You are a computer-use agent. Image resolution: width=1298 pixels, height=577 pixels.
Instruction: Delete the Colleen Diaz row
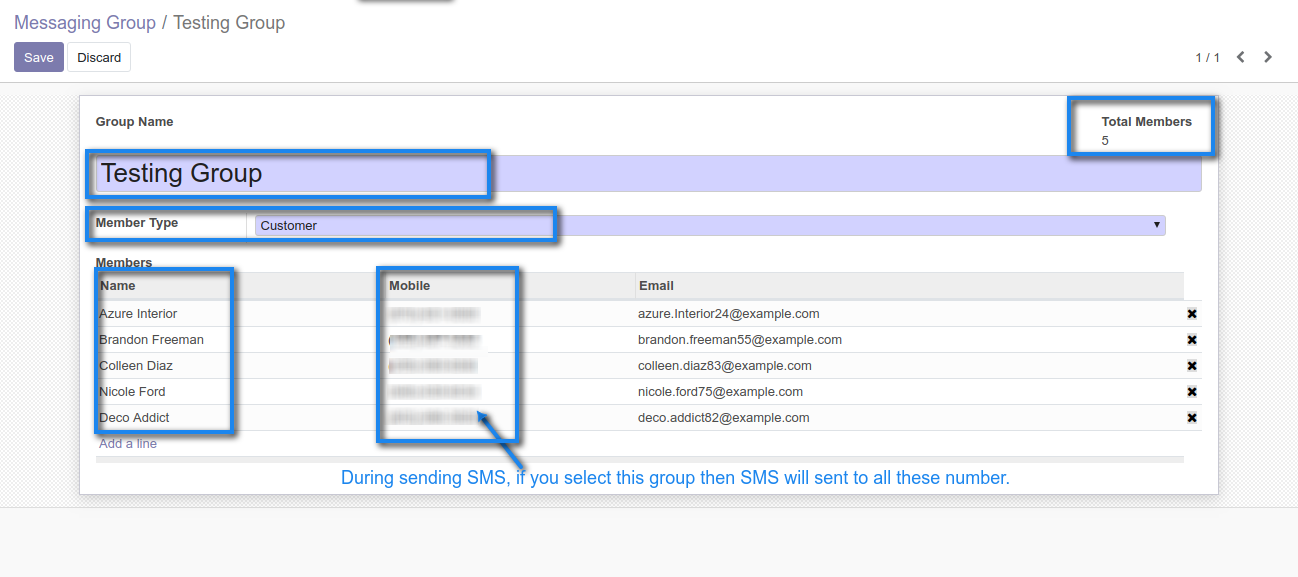[x=1192, y=366]
